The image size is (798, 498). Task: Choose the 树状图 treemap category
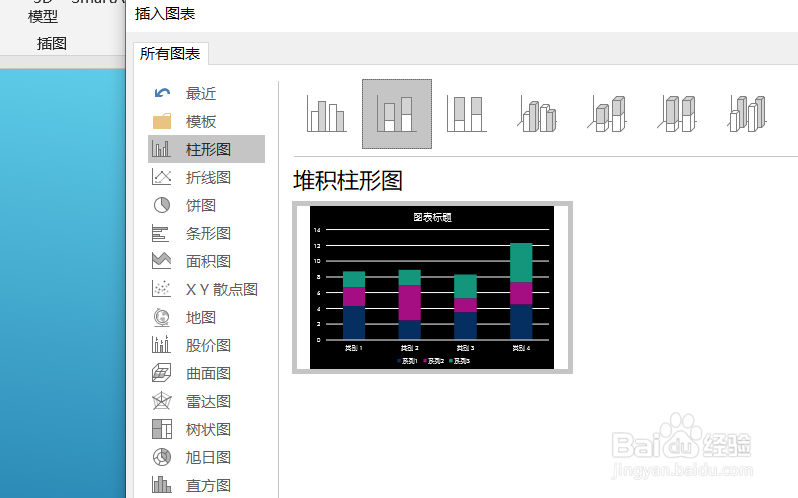tap(207, 429)
